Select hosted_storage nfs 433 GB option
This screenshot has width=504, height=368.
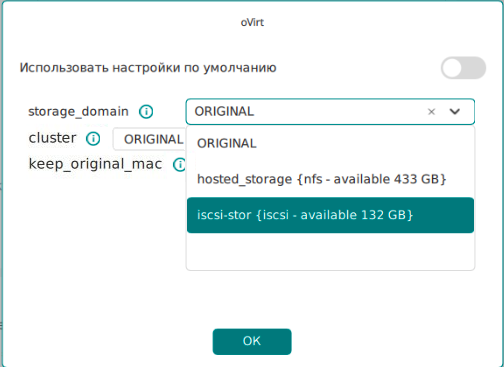coord(330,179)
